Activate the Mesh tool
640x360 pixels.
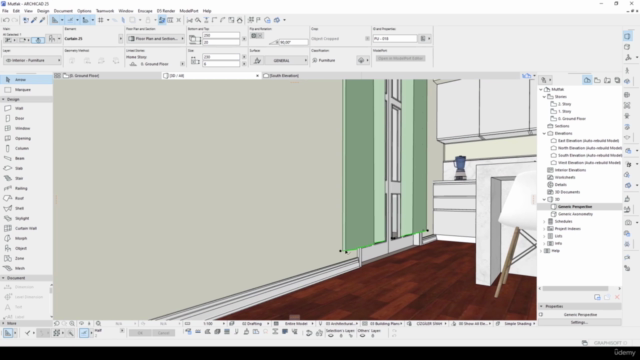pos(26,269)
